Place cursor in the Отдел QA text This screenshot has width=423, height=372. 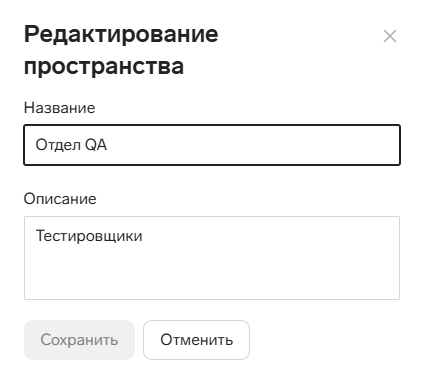71,145
